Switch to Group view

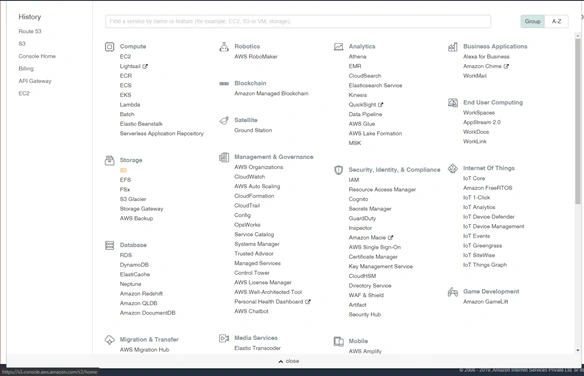point(533,22)
